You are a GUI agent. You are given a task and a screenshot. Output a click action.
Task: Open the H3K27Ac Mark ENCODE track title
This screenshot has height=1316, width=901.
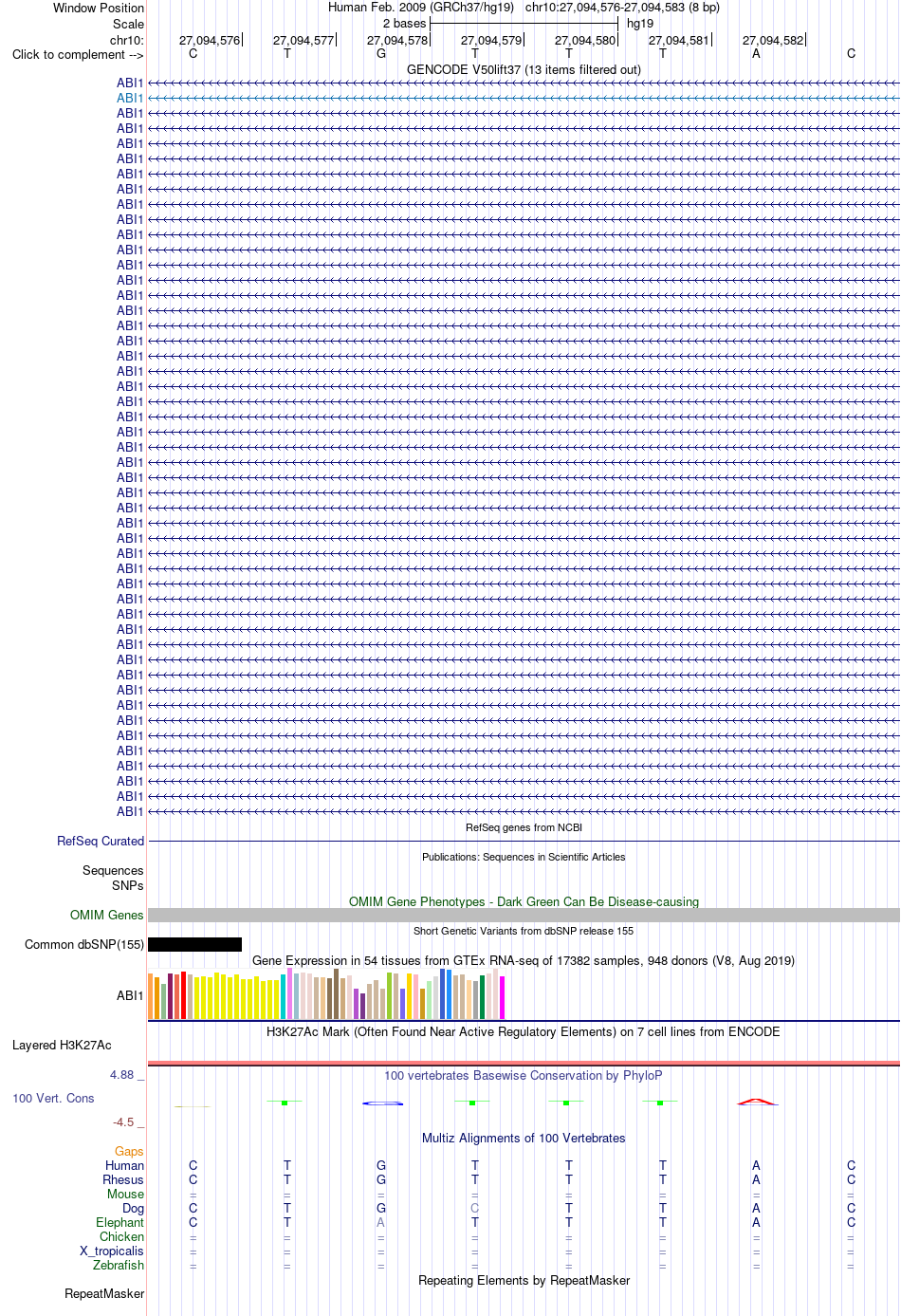(x=524, y=1031)
